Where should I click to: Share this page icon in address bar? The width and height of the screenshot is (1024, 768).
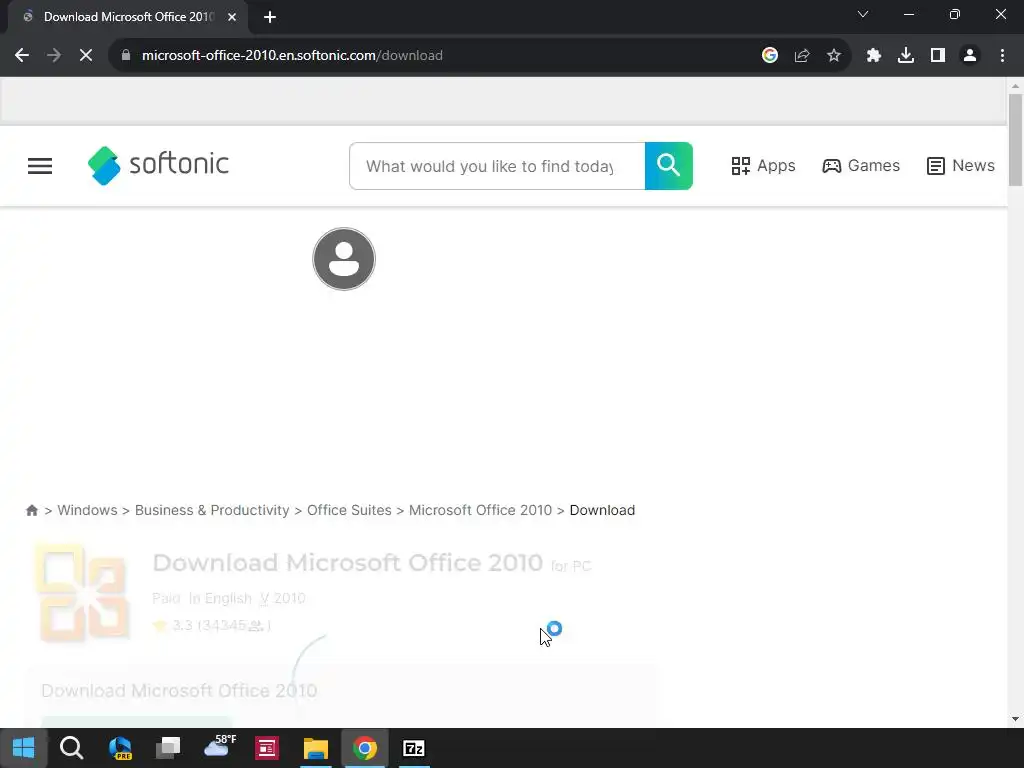(x=802, y=56)
